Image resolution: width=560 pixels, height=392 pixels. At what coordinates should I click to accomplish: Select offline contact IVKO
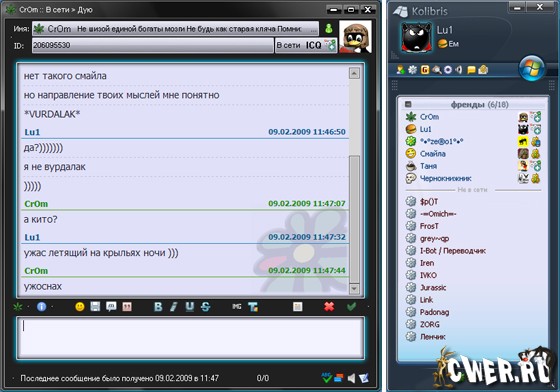[473, 275]
